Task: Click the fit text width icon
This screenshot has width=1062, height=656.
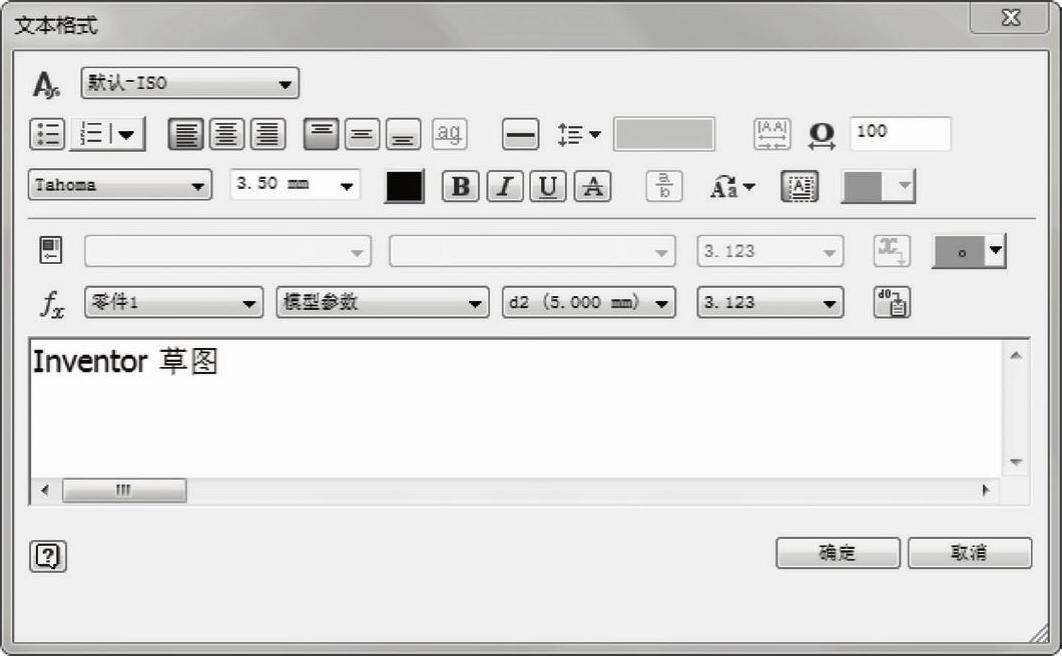Action: 771,134
